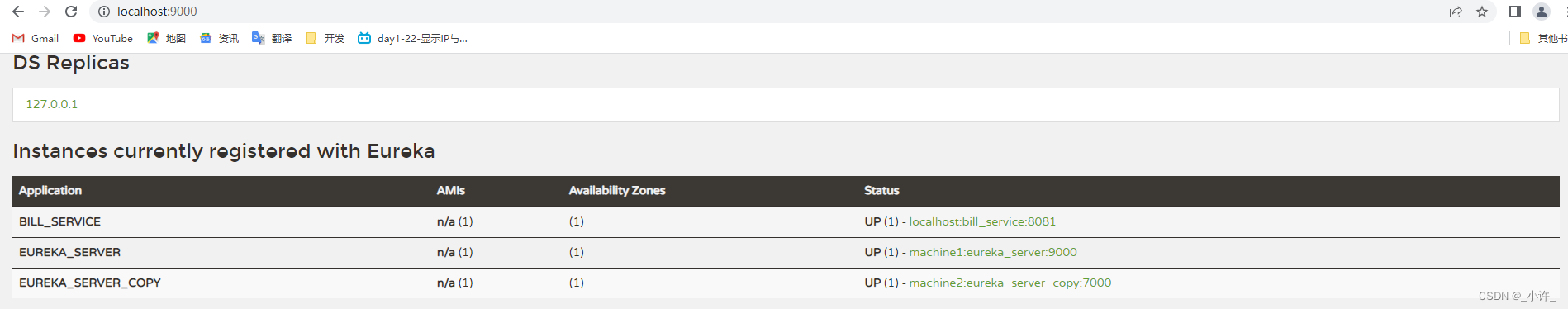Open the 资讯 news bookmark
The width and height of the screenshot is (1568, 309).
coord(219,38)
